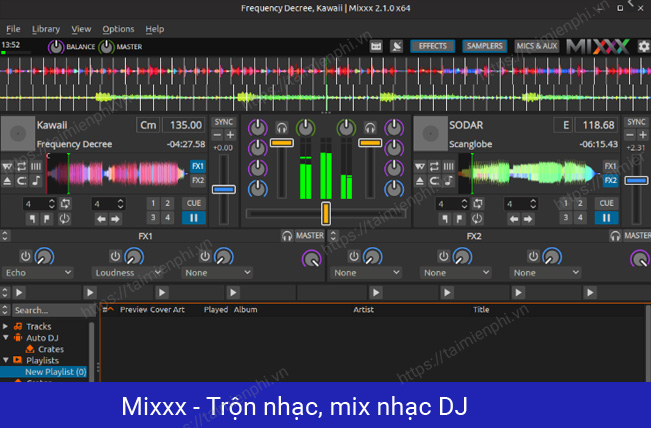The width and height of the screenshot is (651, 428).
Task: Activate beatloop icon on Kawaii deck
Action: click(65, 203)
